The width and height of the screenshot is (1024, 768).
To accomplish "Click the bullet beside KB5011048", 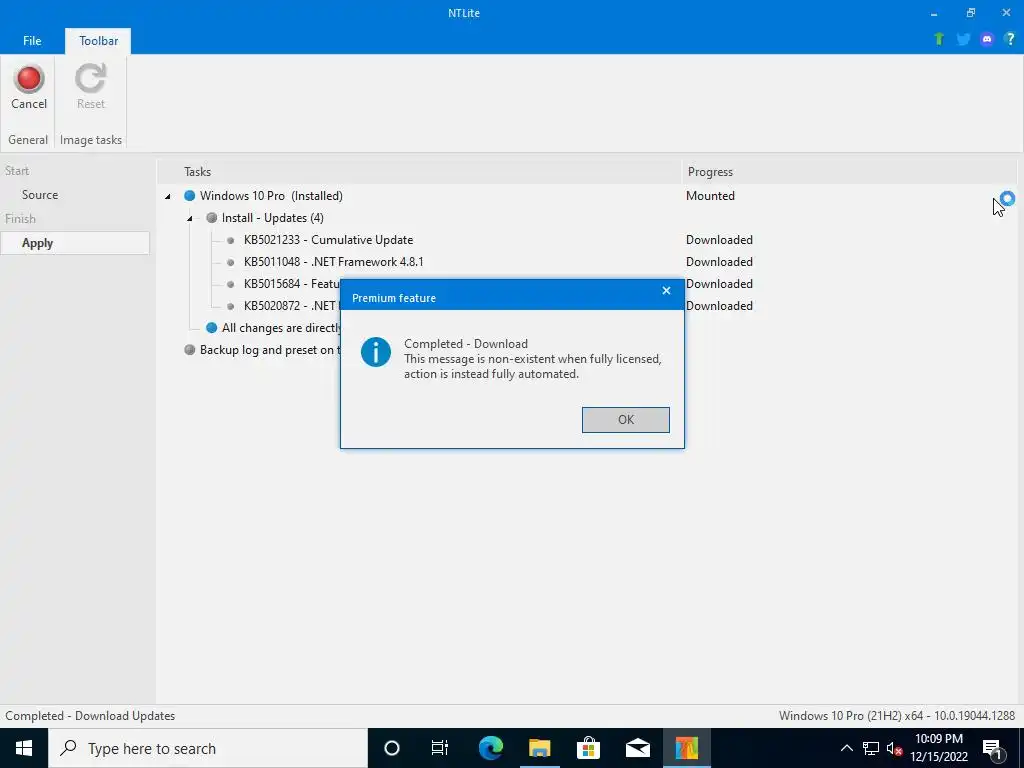I will (230, 262).
